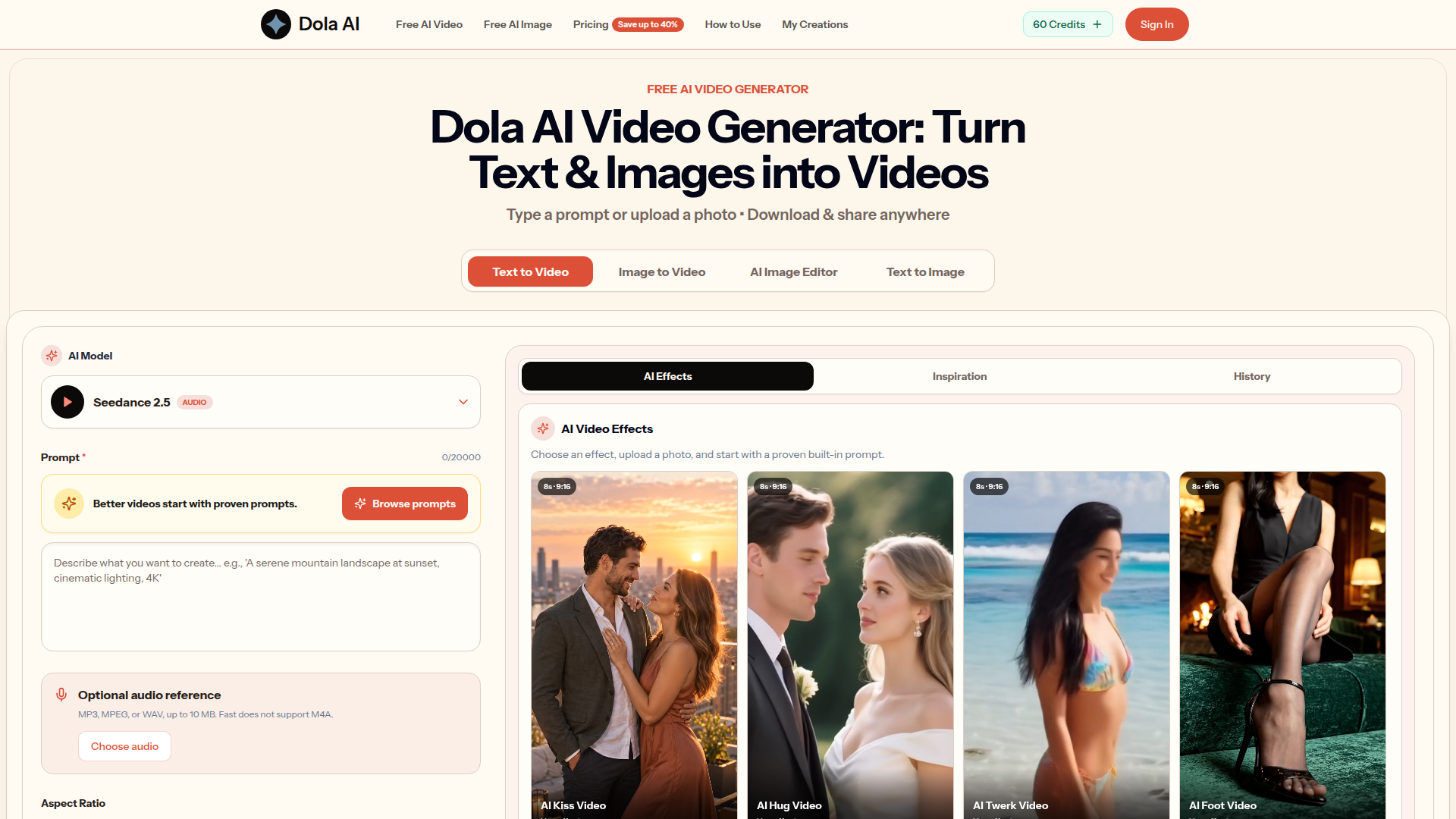Open the How to Use page
Viewport: 1456px width, 819px height.
(x=733, y=24)
